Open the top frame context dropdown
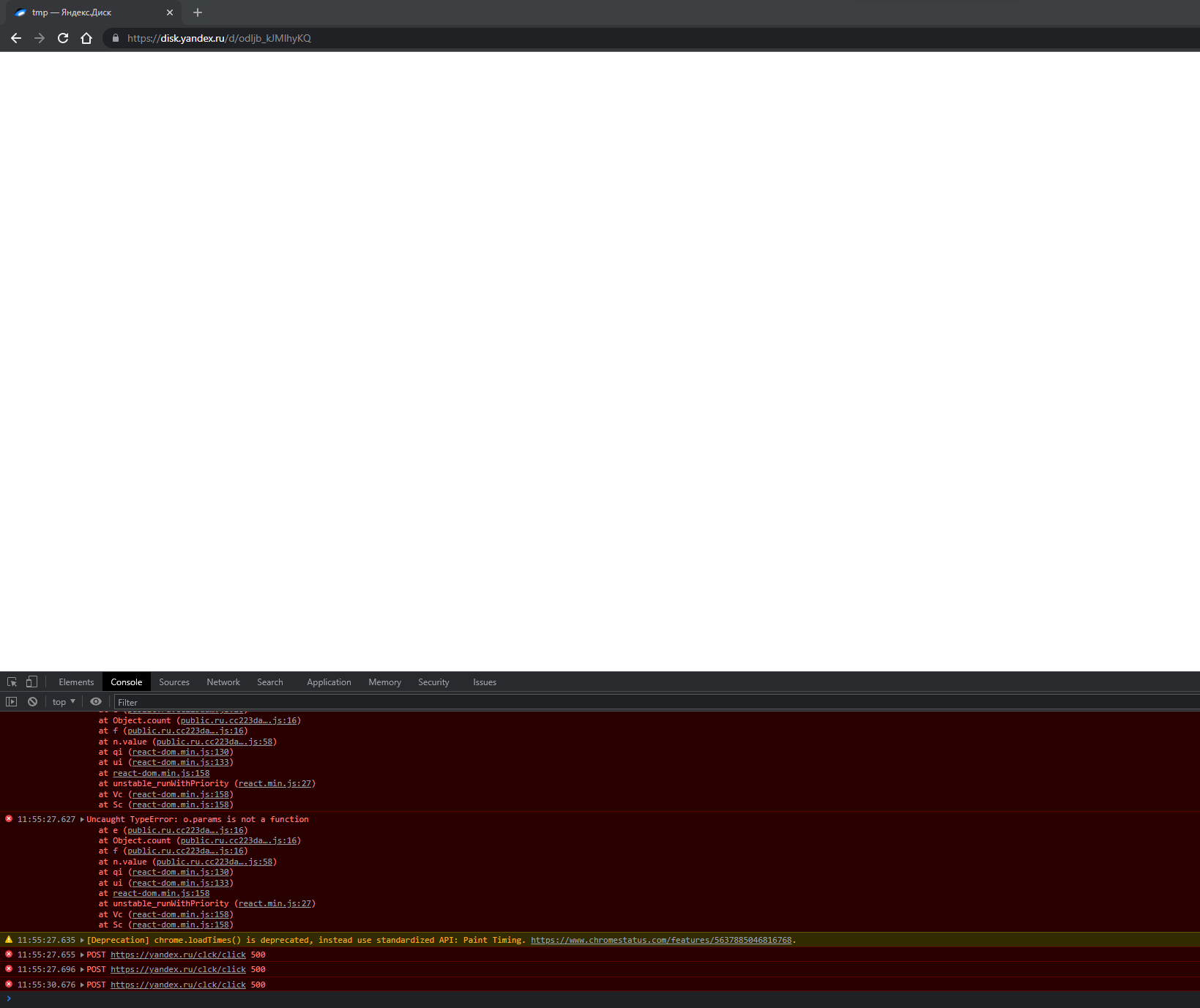1200x1008 pixels. (63, 701)
